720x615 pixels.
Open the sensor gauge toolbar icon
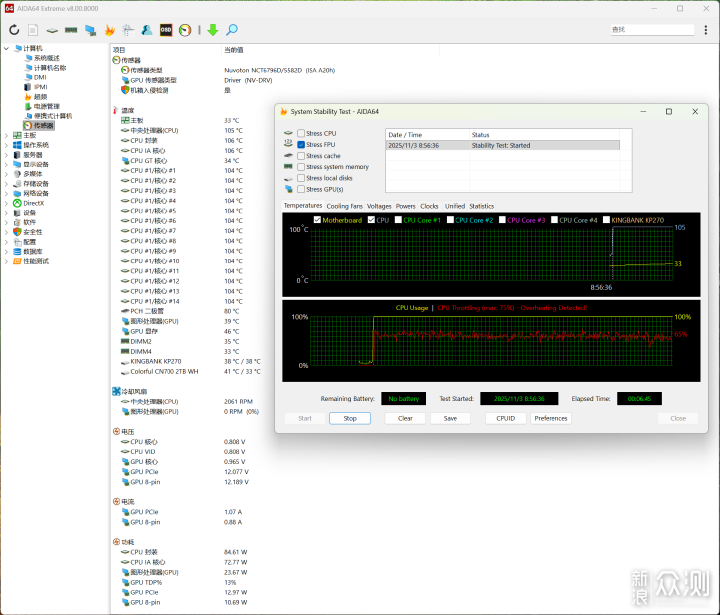[185, 30]
